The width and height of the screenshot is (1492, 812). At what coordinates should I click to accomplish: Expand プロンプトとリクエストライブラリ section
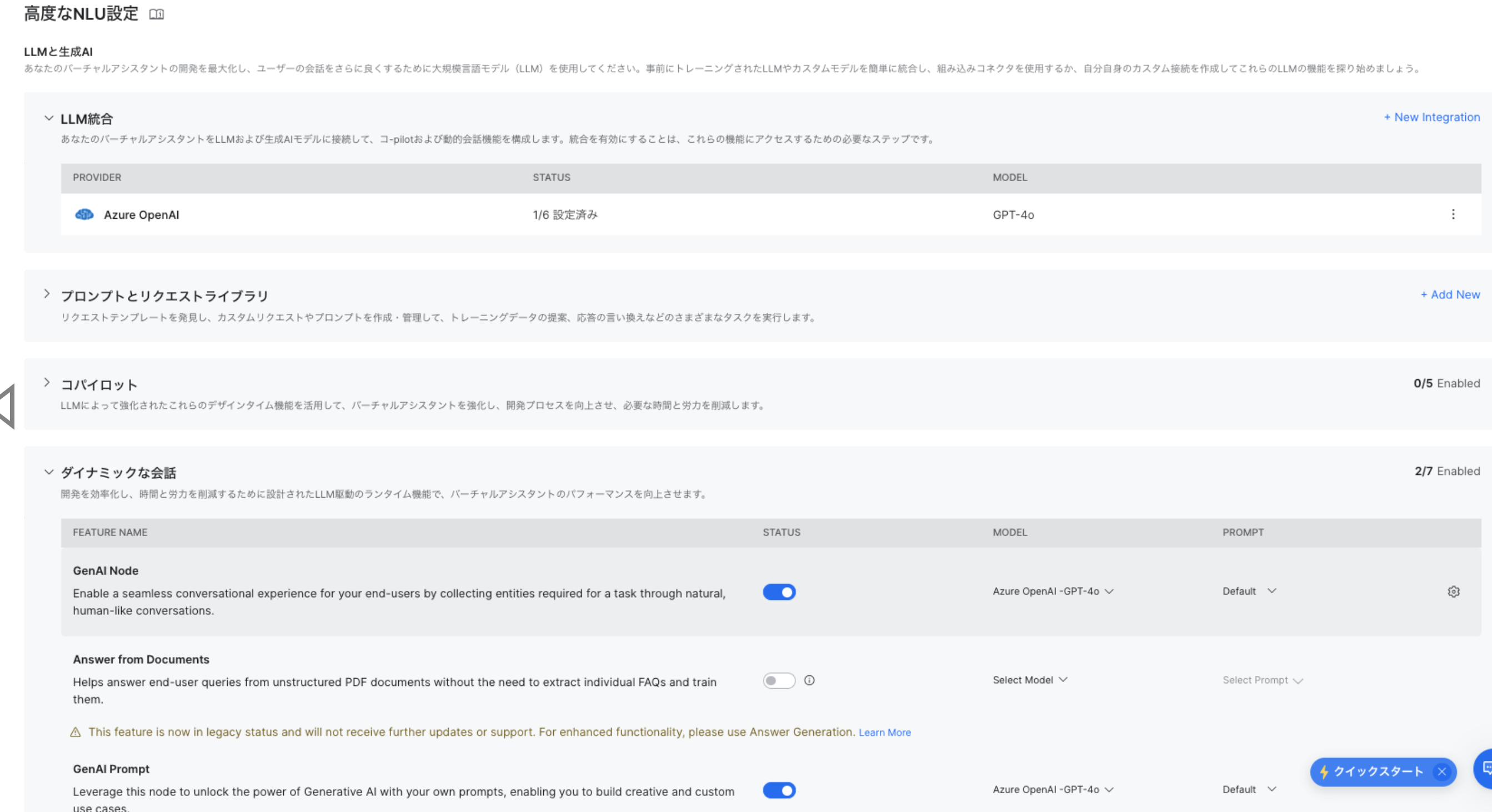48,294
